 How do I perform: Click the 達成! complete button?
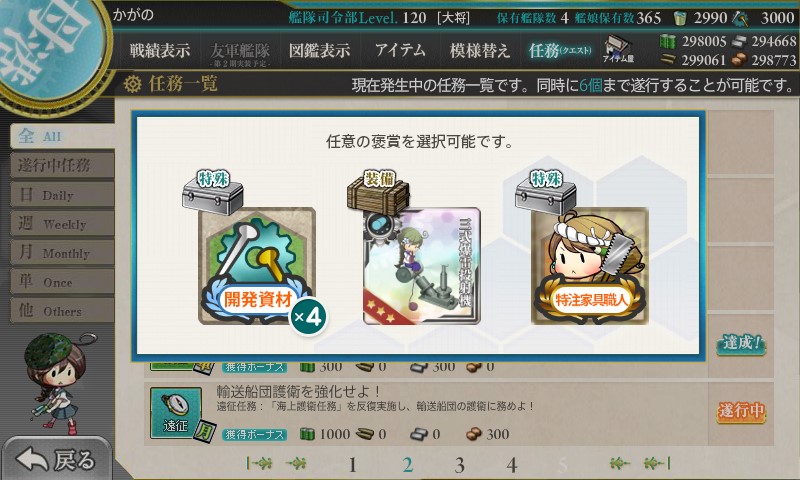point(741,343)
